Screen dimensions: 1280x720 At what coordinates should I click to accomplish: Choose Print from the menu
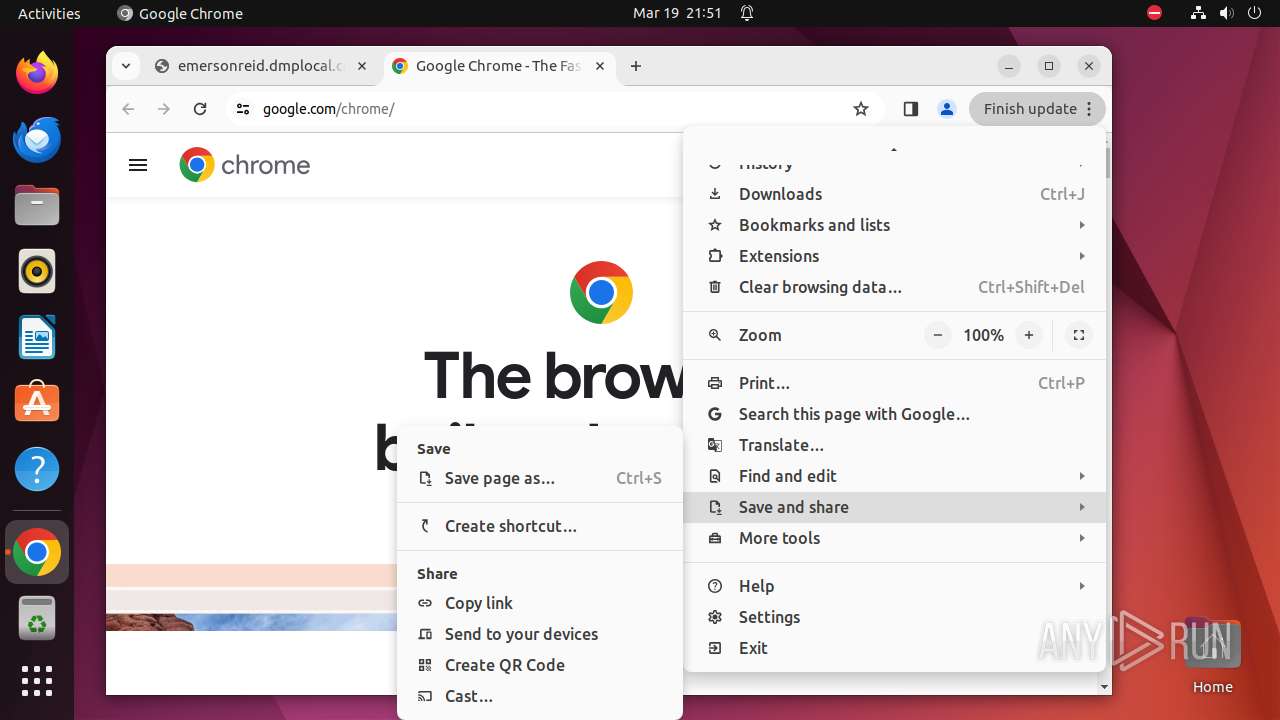point(895,383)
